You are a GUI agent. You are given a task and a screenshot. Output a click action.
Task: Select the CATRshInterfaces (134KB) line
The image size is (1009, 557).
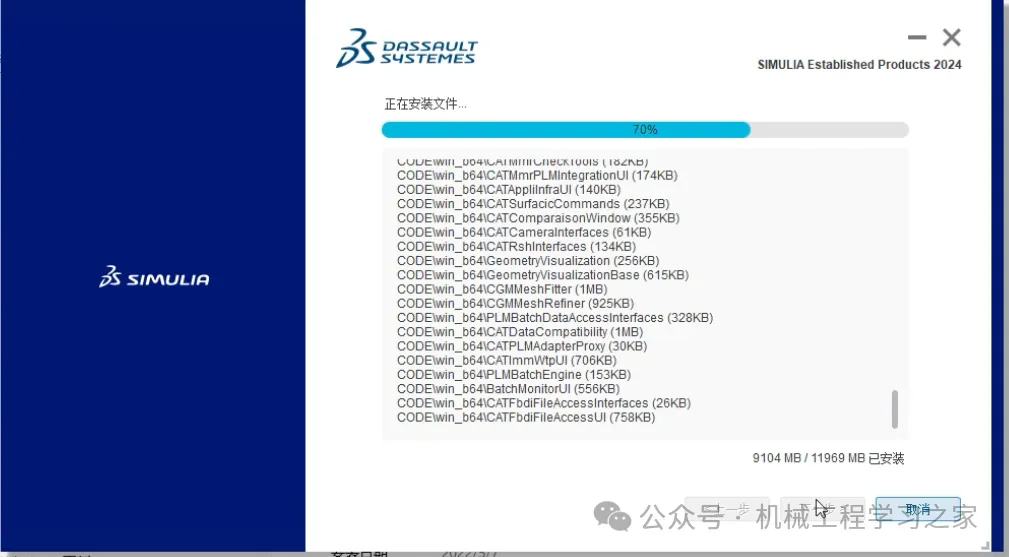click(x=517, y=246)
